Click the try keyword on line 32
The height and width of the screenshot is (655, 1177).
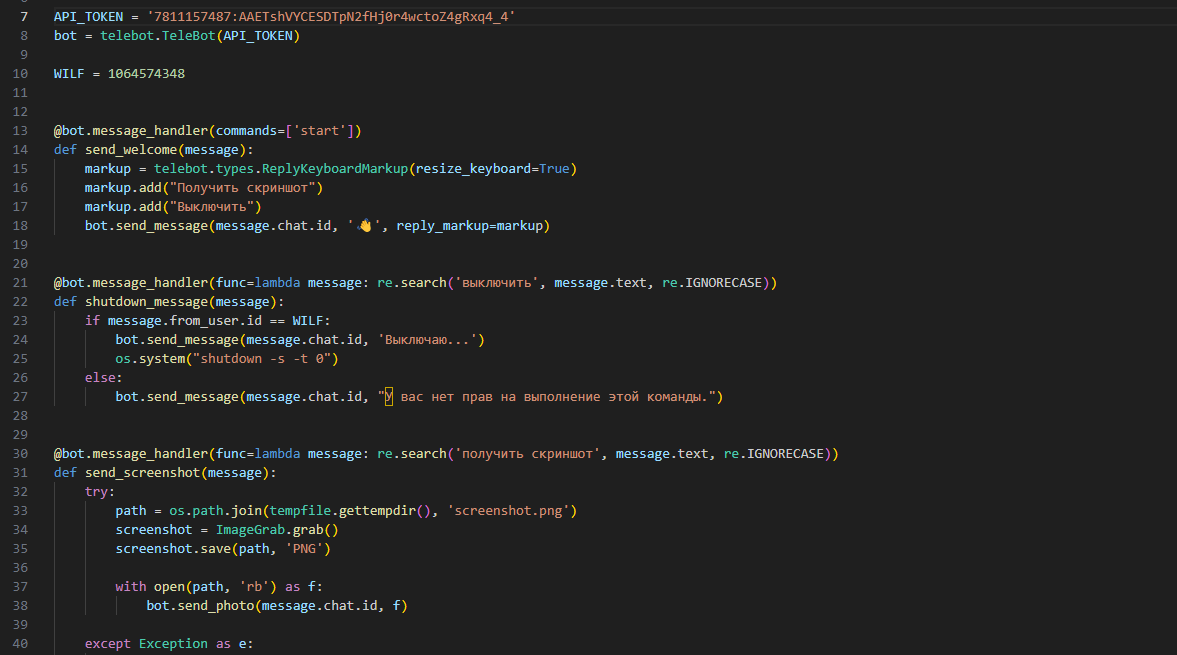96,492
